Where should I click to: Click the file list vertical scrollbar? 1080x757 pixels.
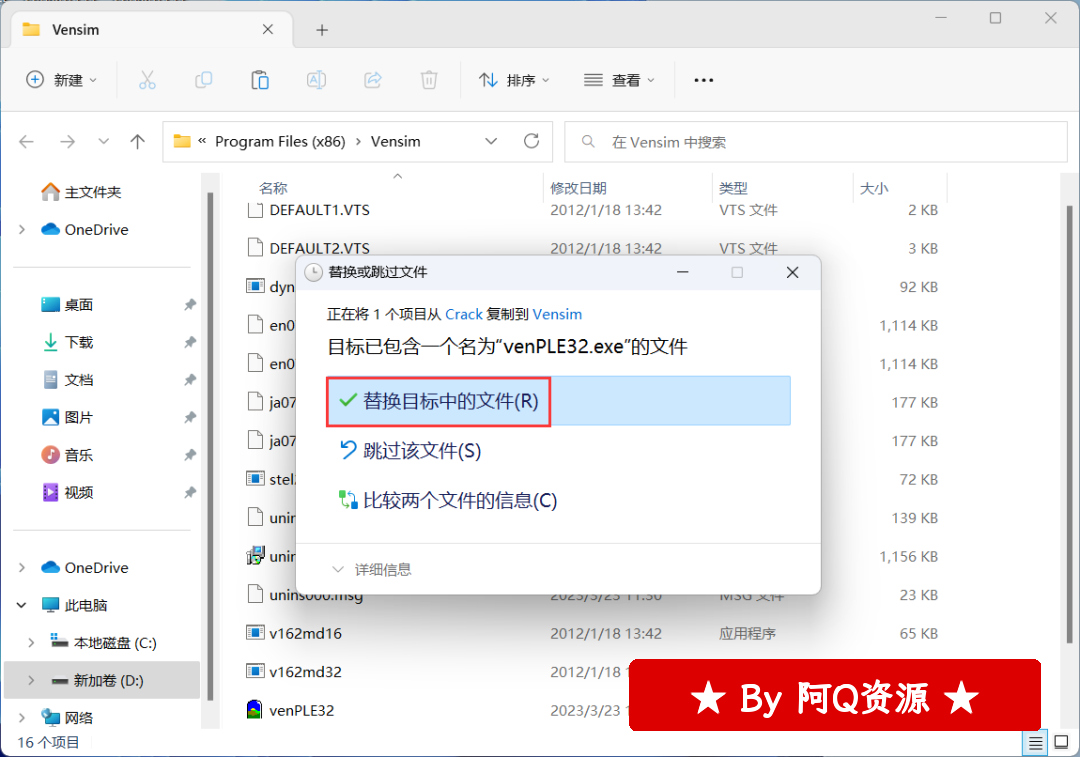tap(1069, 424)
